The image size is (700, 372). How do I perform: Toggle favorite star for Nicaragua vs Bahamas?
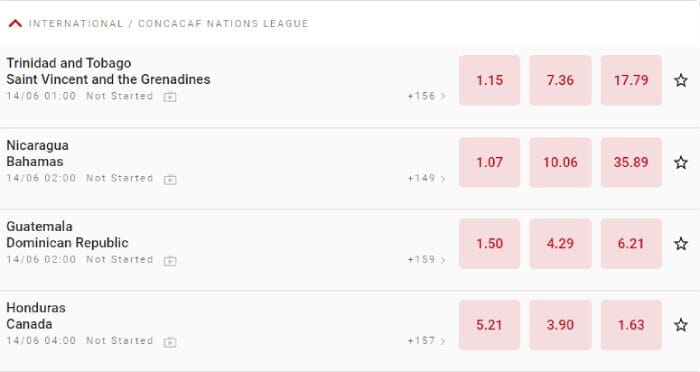681,162
